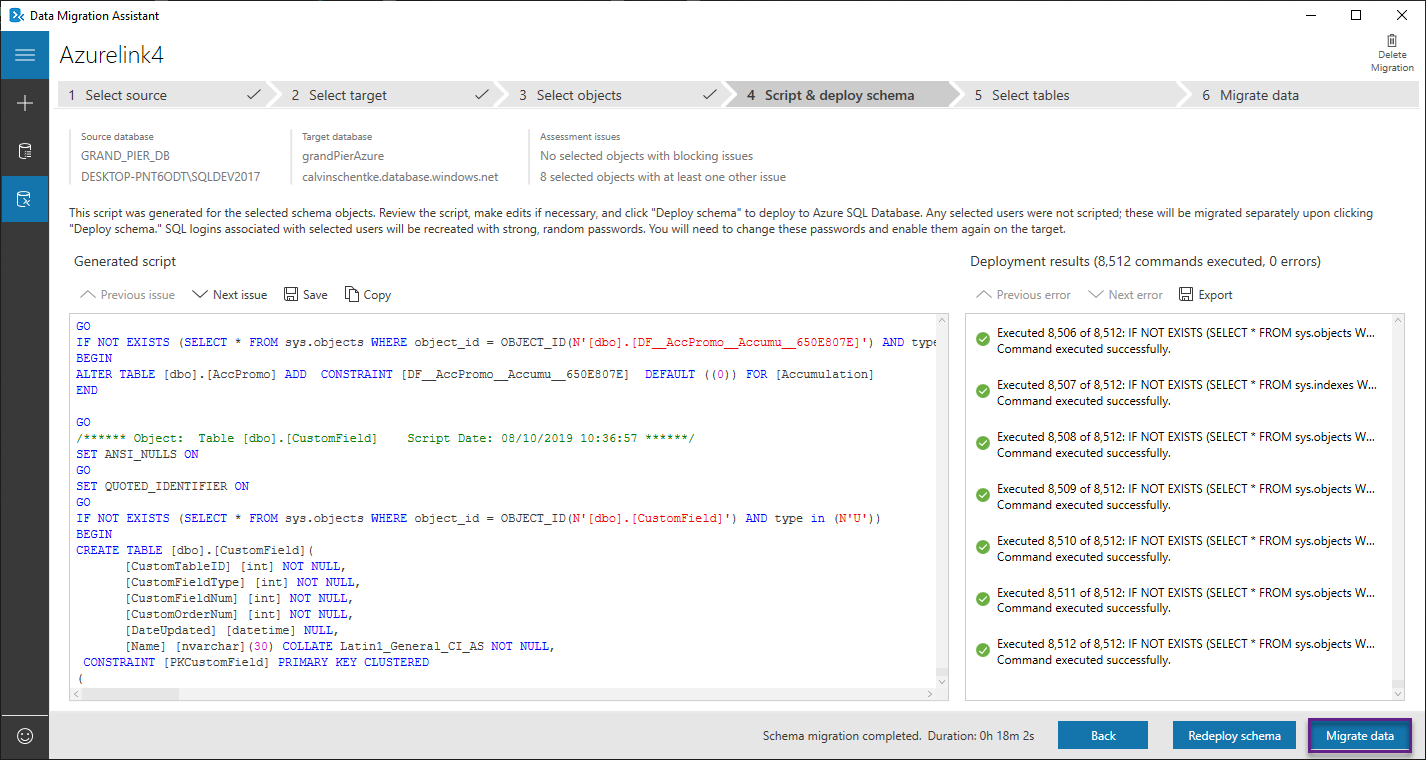Click the Redeploy schema button
1426x760 pixels.
[1234, 735]
